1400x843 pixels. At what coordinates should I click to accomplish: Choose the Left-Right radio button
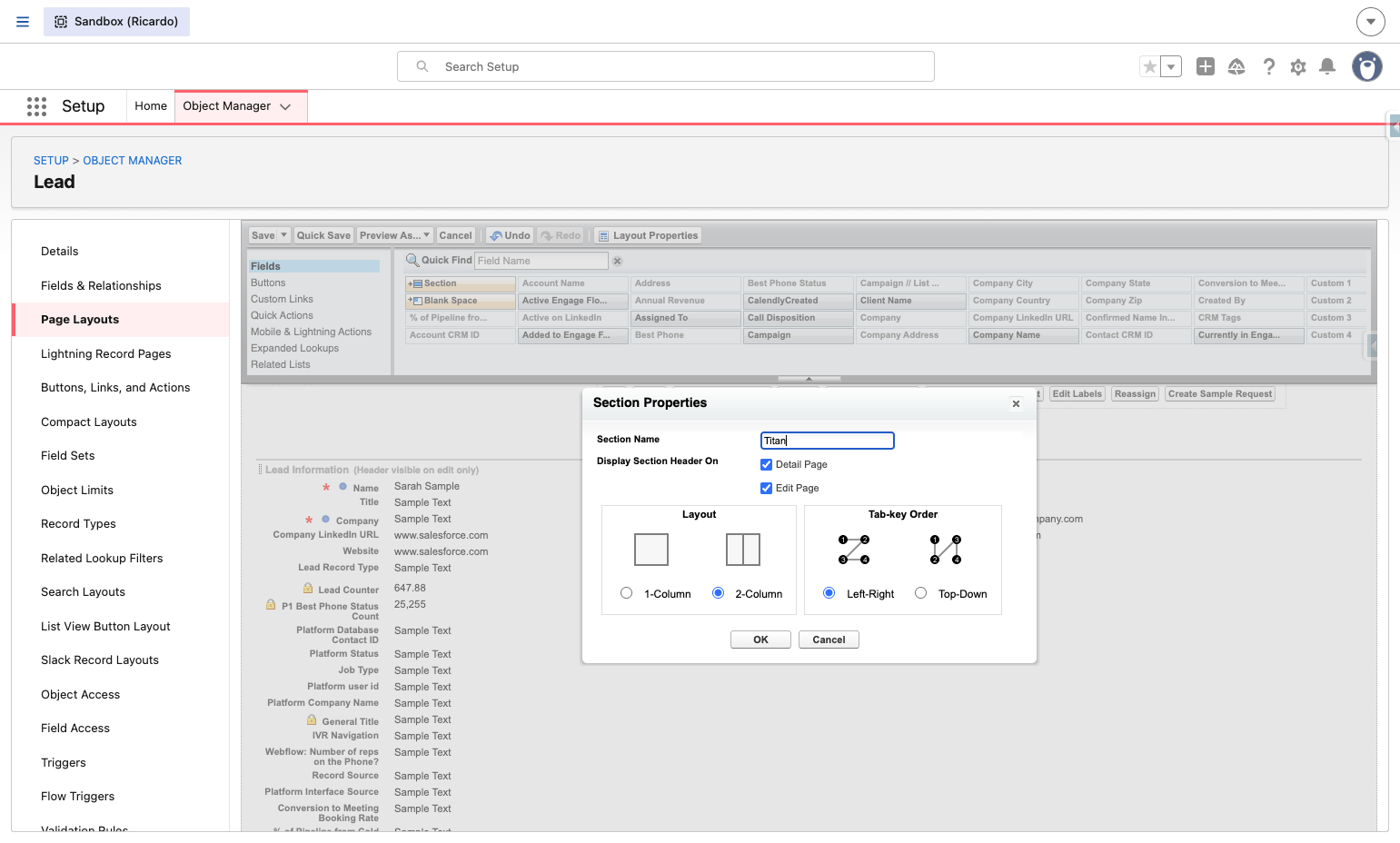(x=829, y=593)
